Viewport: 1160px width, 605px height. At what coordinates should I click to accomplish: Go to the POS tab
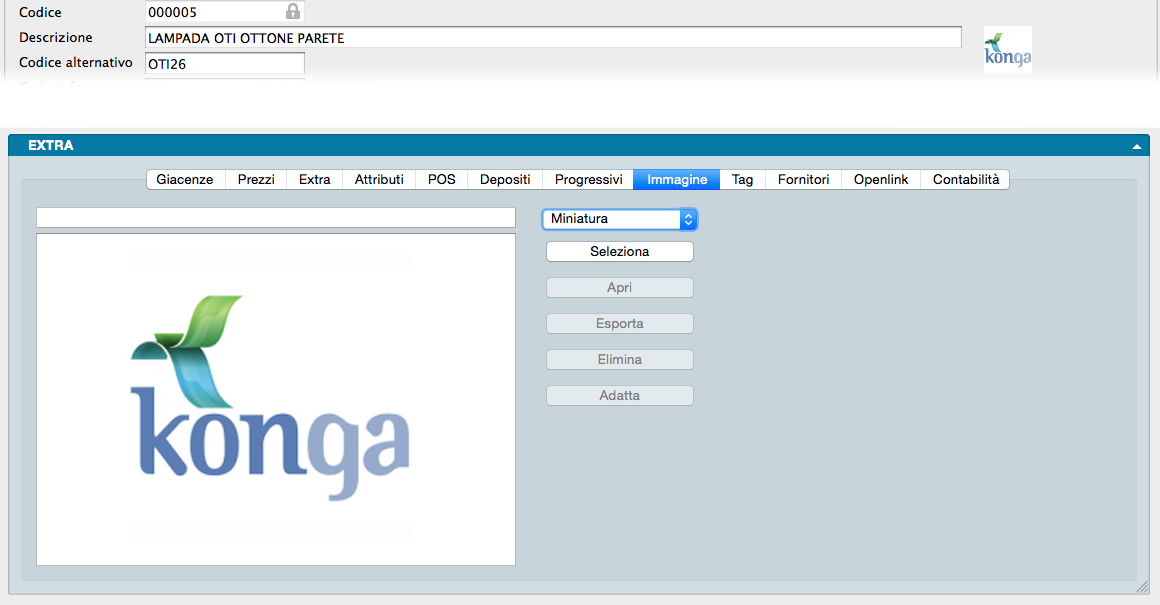441,180
